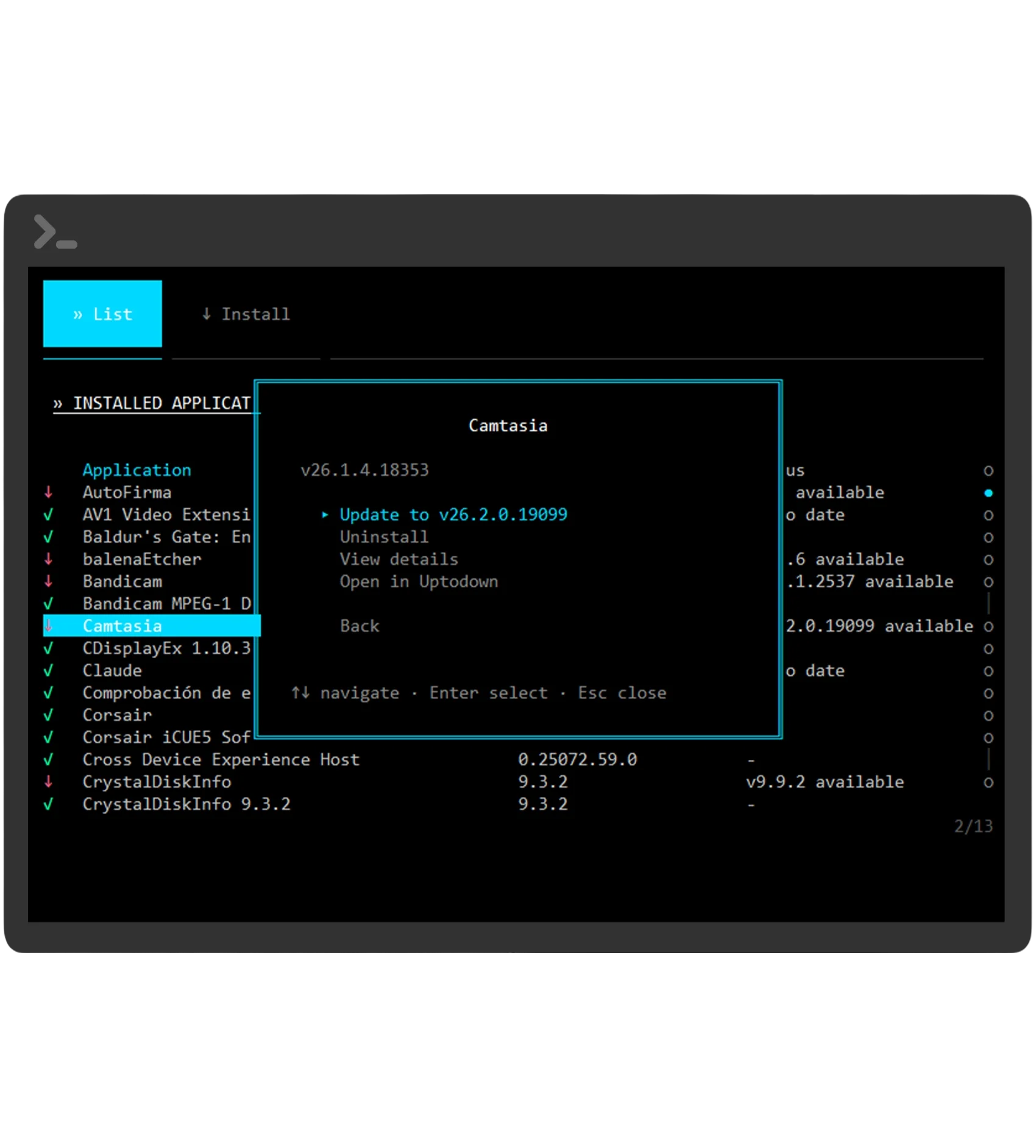The width and height of the screenshot is (1036, 1148).
Task: Click the red arrow beside CrystalDiskInfo with v9.9.2 available
Action: click(49, 781)
